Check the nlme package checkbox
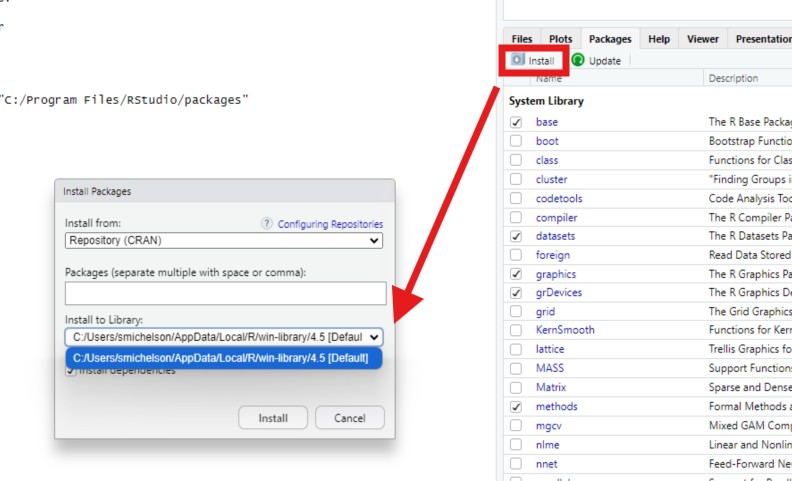This screenshot has width=792, height=481. click(516, 445)
